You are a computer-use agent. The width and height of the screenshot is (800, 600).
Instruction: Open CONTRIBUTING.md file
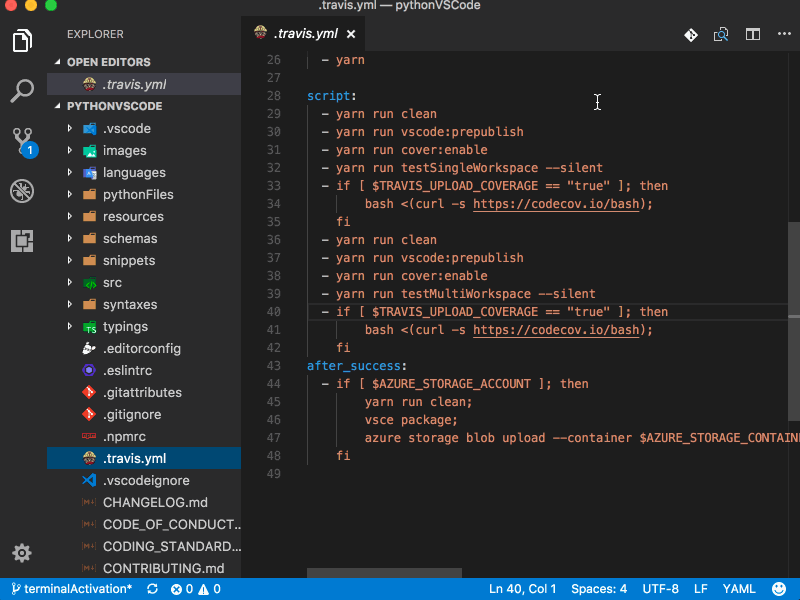144,568
